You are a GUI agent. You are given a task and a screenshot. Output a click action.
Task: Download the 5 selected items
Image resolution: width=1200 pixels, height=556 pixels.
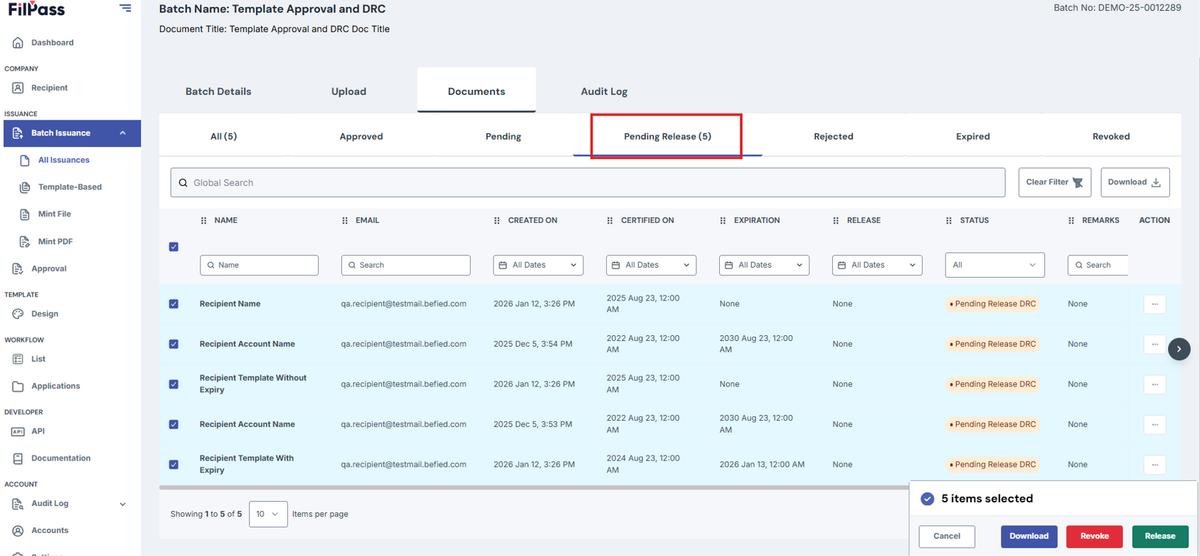1029,536
